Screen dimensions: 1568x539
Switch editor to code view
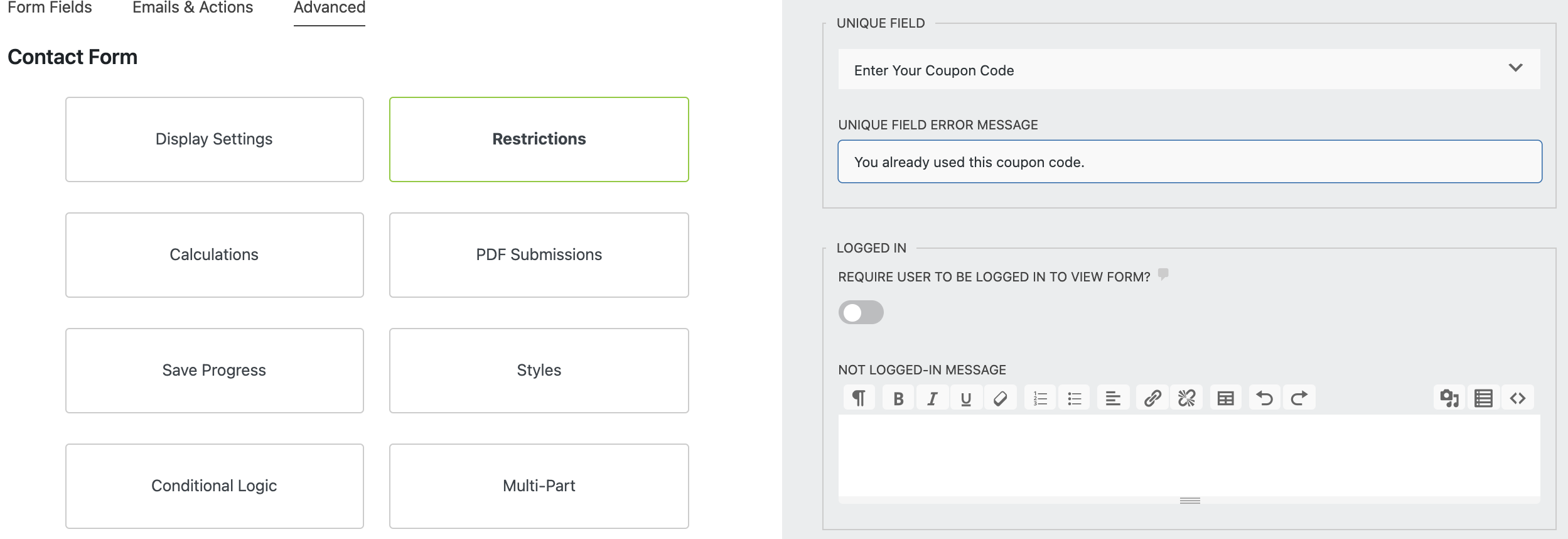[1517, 398]
